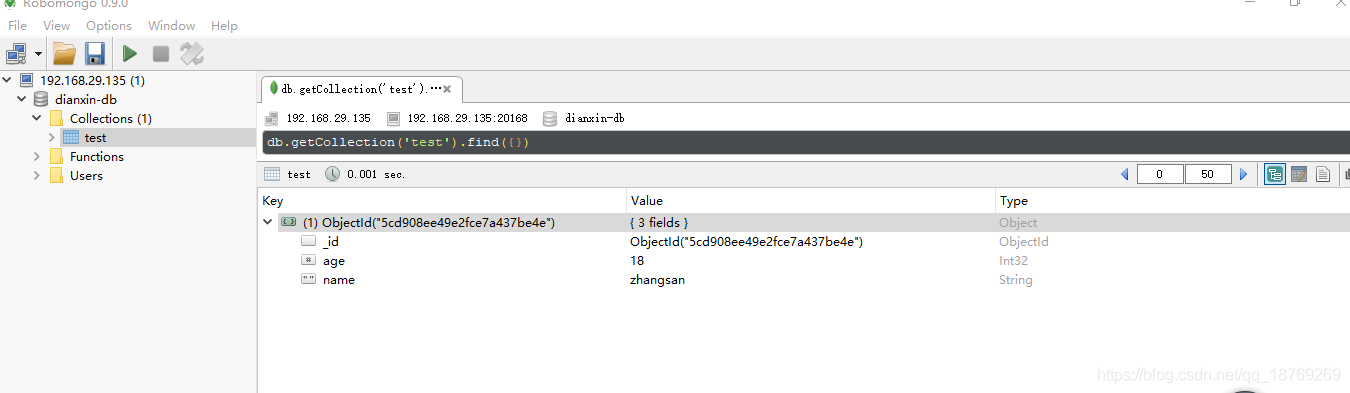Click the database icon beside dianxin-db in the query bar
The height and width of the screenshot is (393, 1350).
coord(549,118)
